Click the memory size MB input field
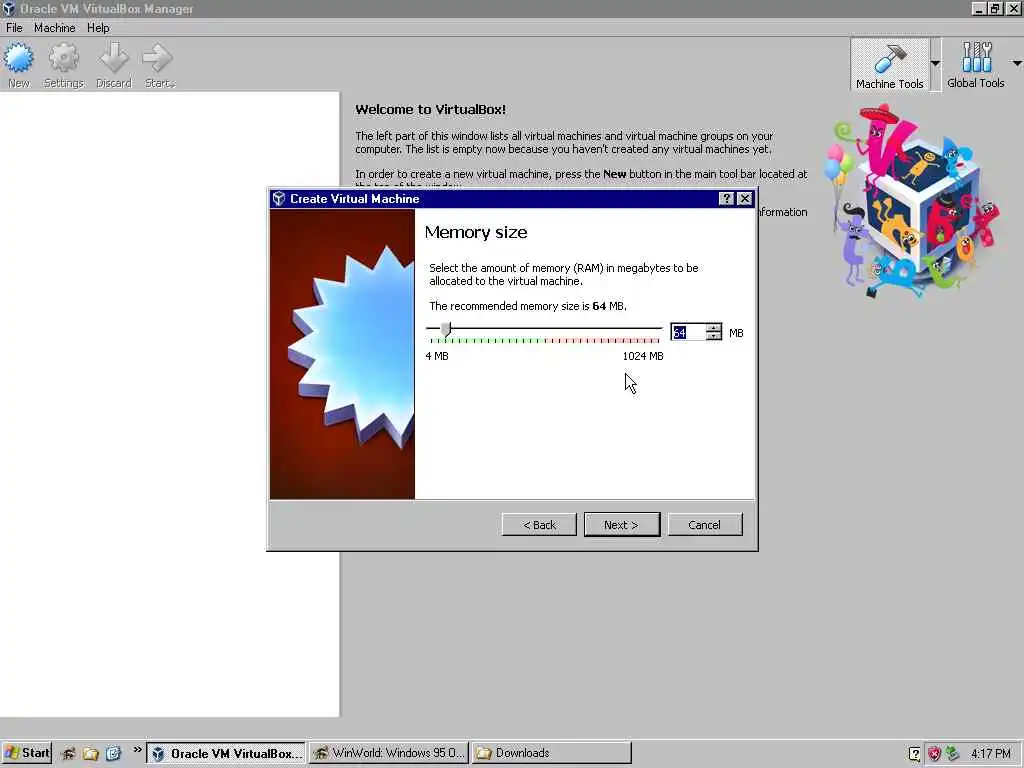 click(688, 332)
